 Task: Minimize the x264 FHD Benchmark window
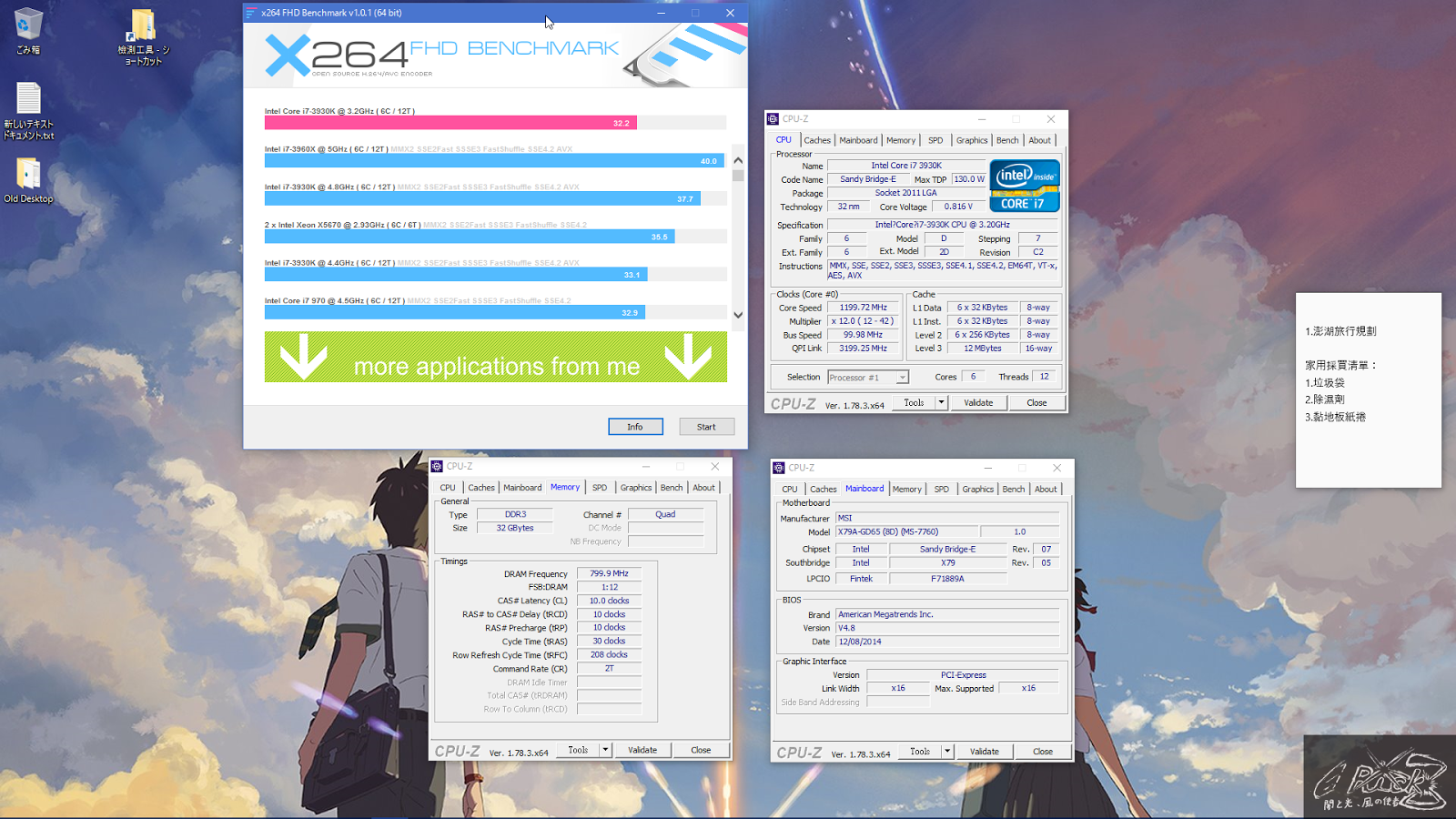(x=662, y=13)
